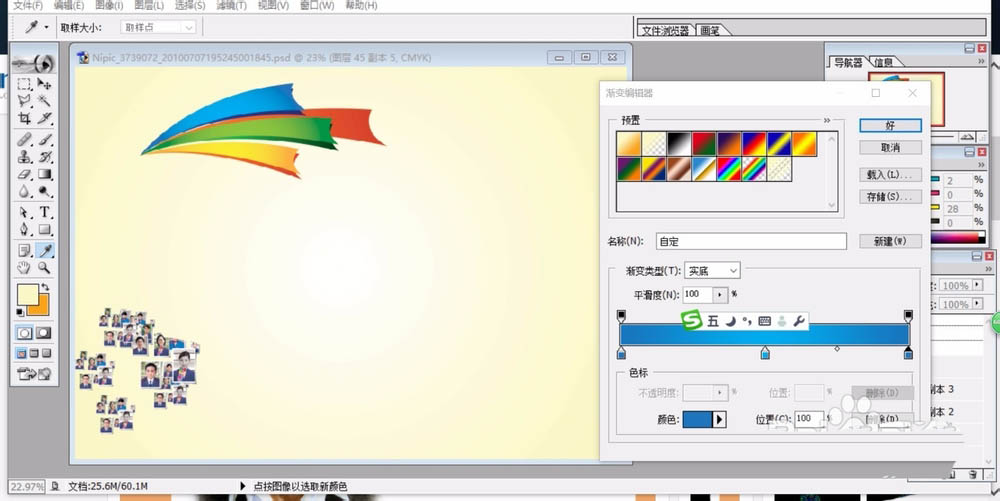Select the Crop tool
This screenshot has height=501, width=1000.
[x=24, y=118]
